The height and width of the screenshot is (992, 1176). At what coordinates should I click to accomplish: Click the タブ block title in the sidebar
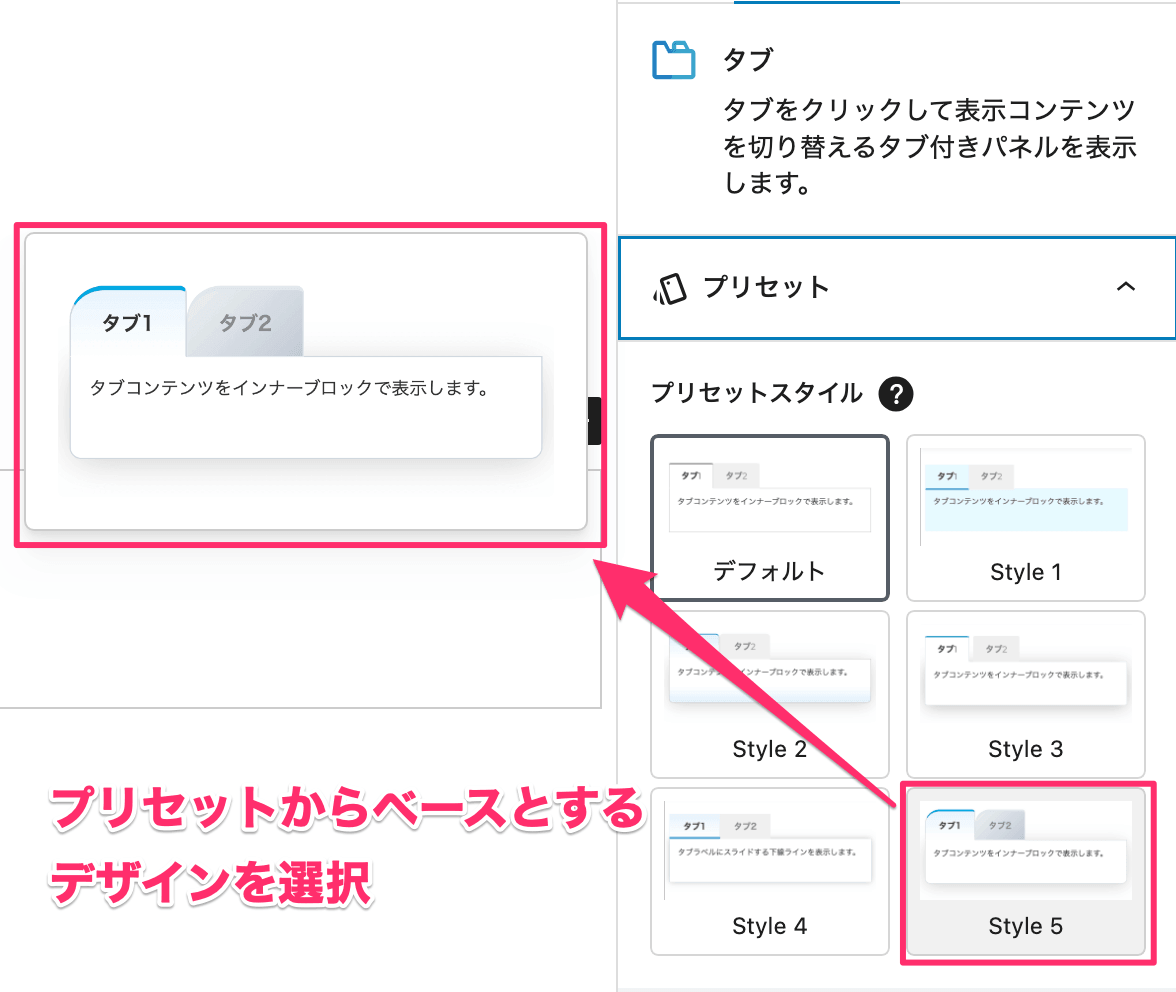[x=748, y=60]
